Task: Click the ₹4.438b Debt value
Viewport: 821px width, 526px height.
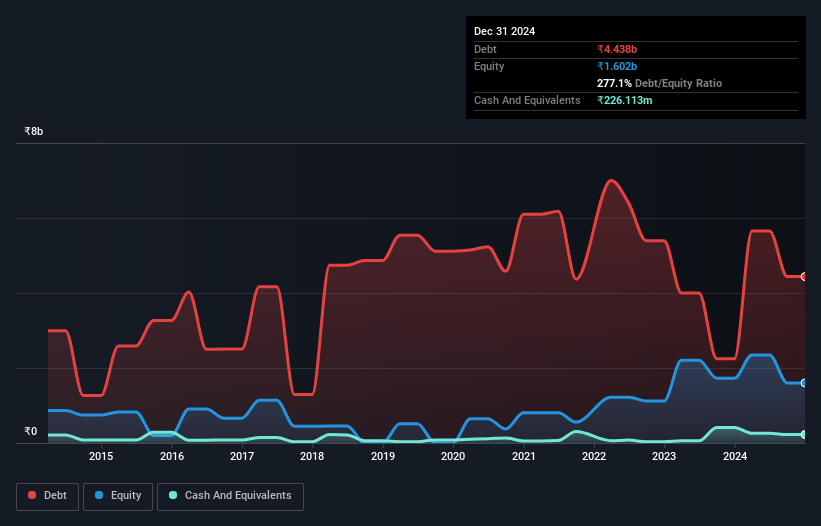Action: pyautogui.click(x=617, y=49)
